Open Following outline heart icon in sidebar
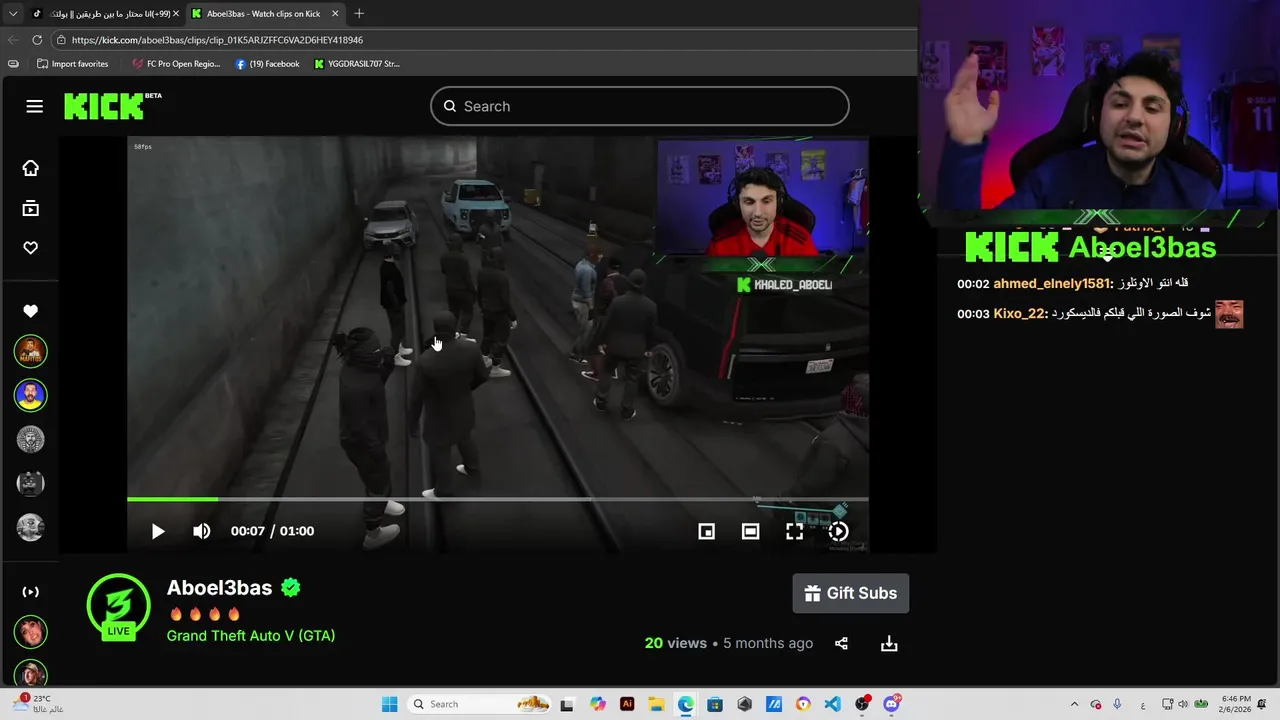Image resolution: width=1280 pixels, height=720 pixels. 31,248
